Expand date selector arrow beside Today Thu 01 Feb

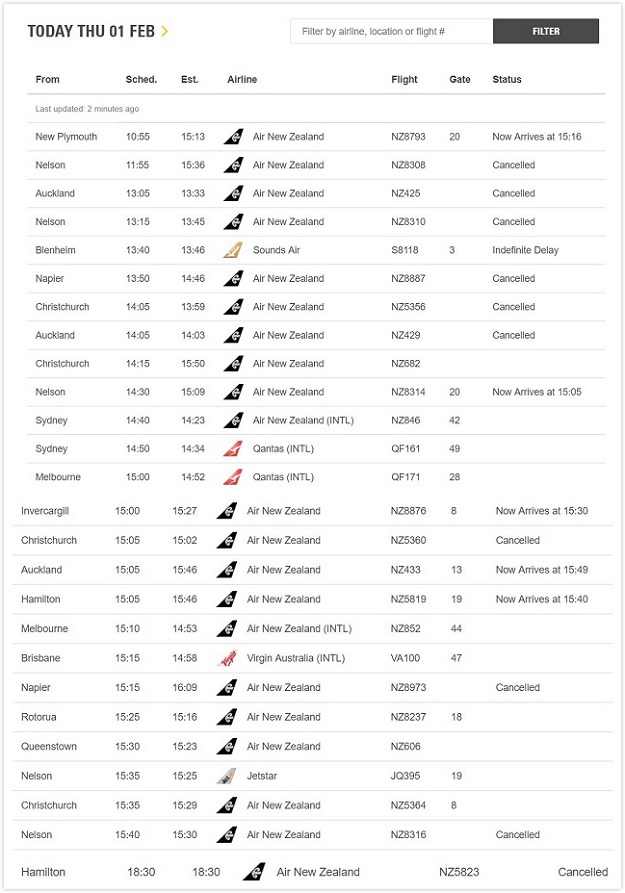coord(165,31)
